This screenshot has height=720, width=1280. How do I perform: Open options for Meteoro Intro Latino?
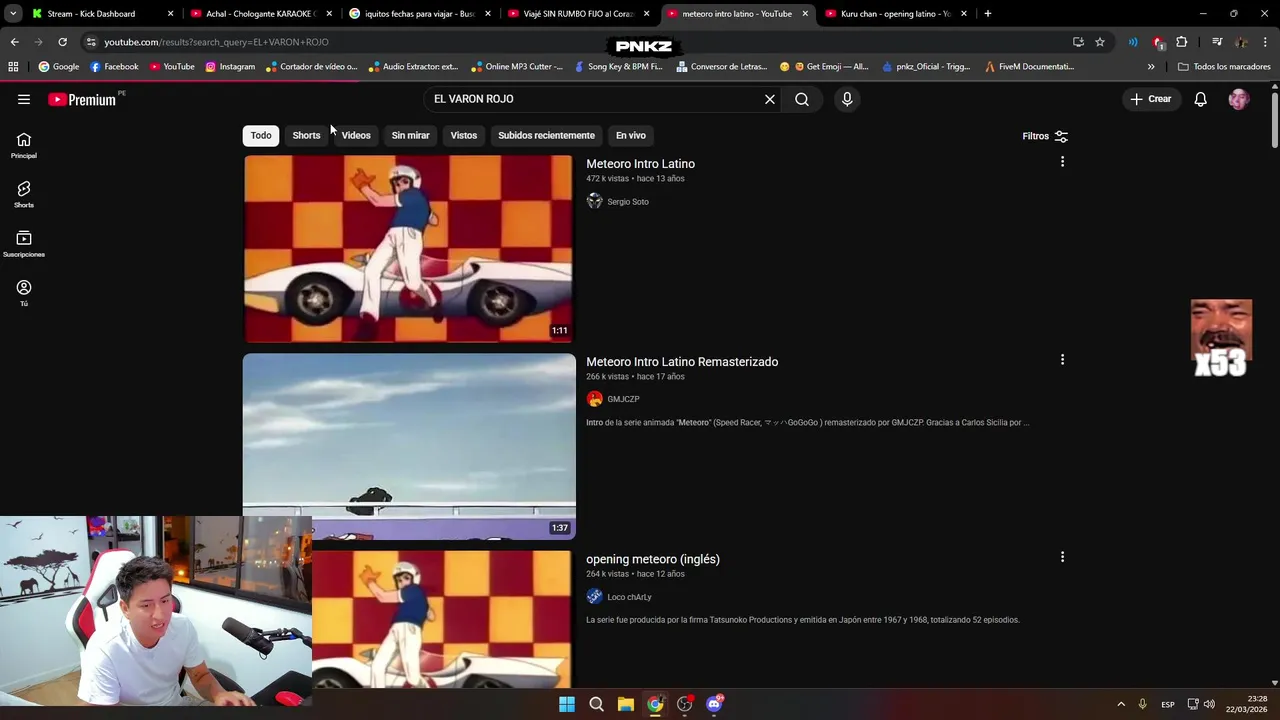point(1062,161)
